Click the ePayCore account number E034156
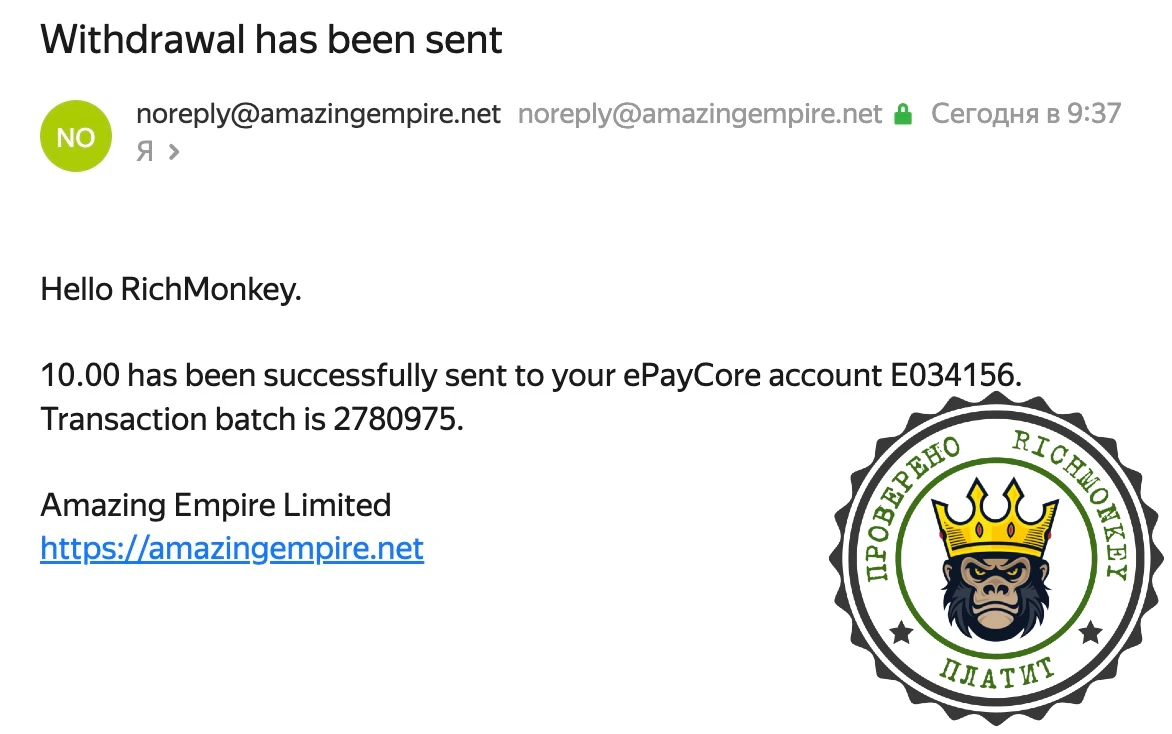1172x734 pixels. point(953,376)
